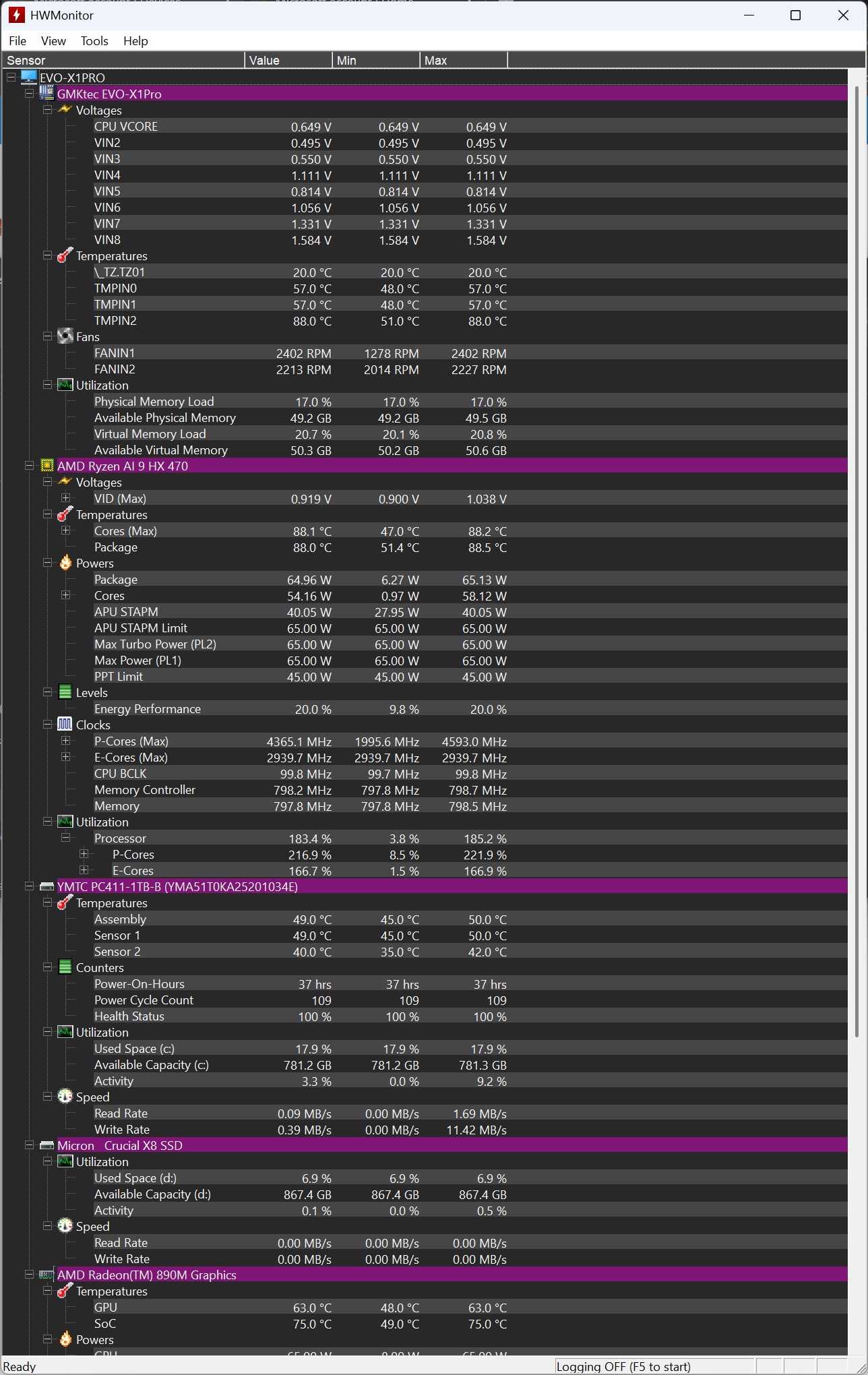Click the Radeon Temperatures thermometer icon

[65, 1290]
